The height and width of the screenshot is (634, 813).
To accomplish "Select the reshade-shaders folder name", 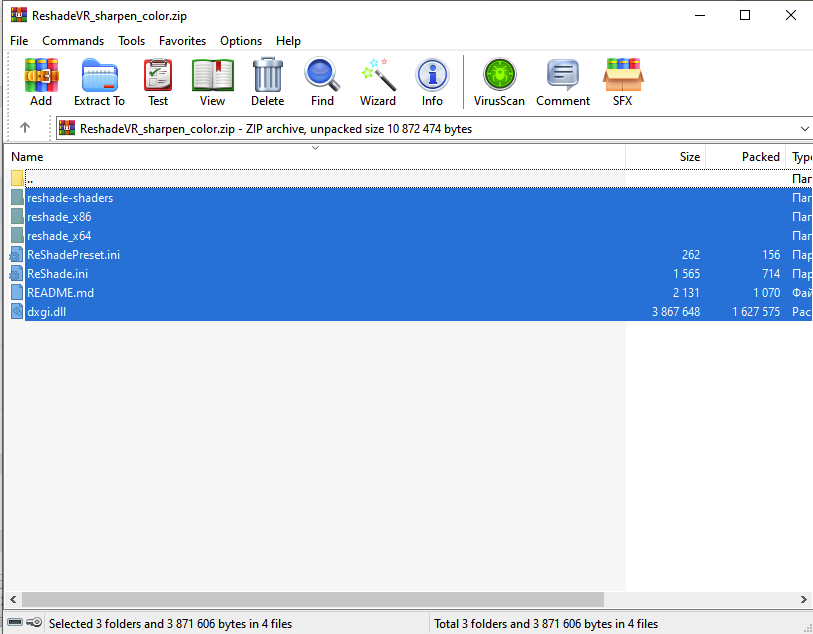I will pyautogui.click(x=70, y=198).
